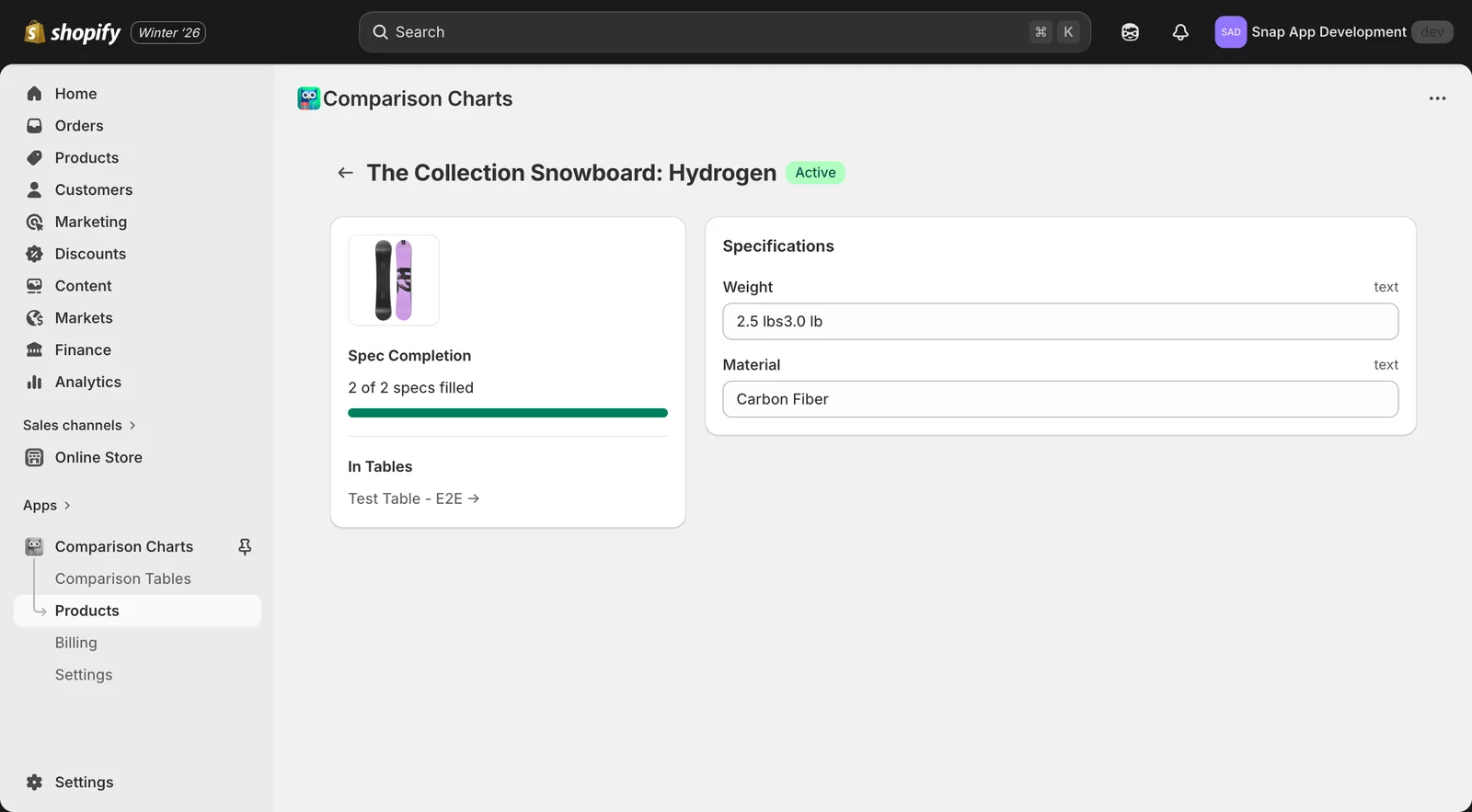The height and width of the screenshot is (812, 1472).
Task: Click the "Spec Completion" heading
Action: coord(409,356)
